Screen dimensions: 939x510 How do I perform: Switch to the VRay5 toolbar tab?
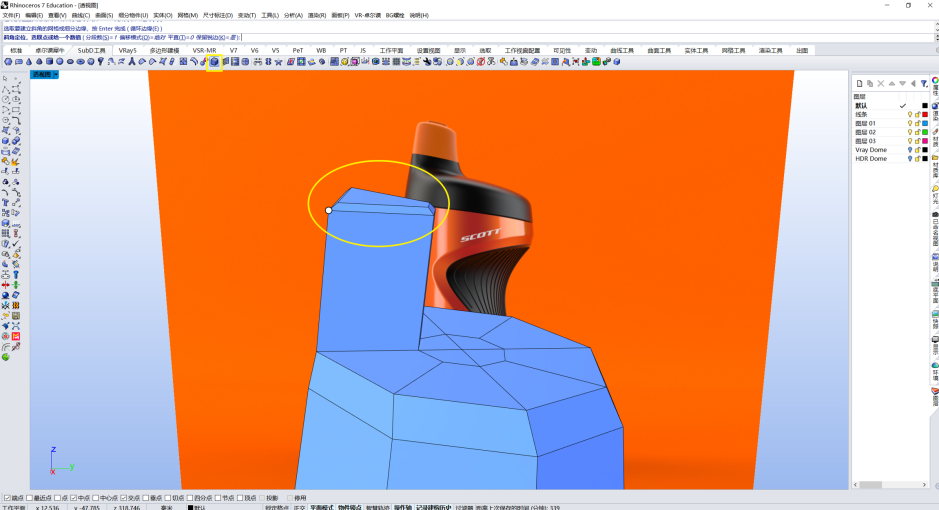point(128,51)
